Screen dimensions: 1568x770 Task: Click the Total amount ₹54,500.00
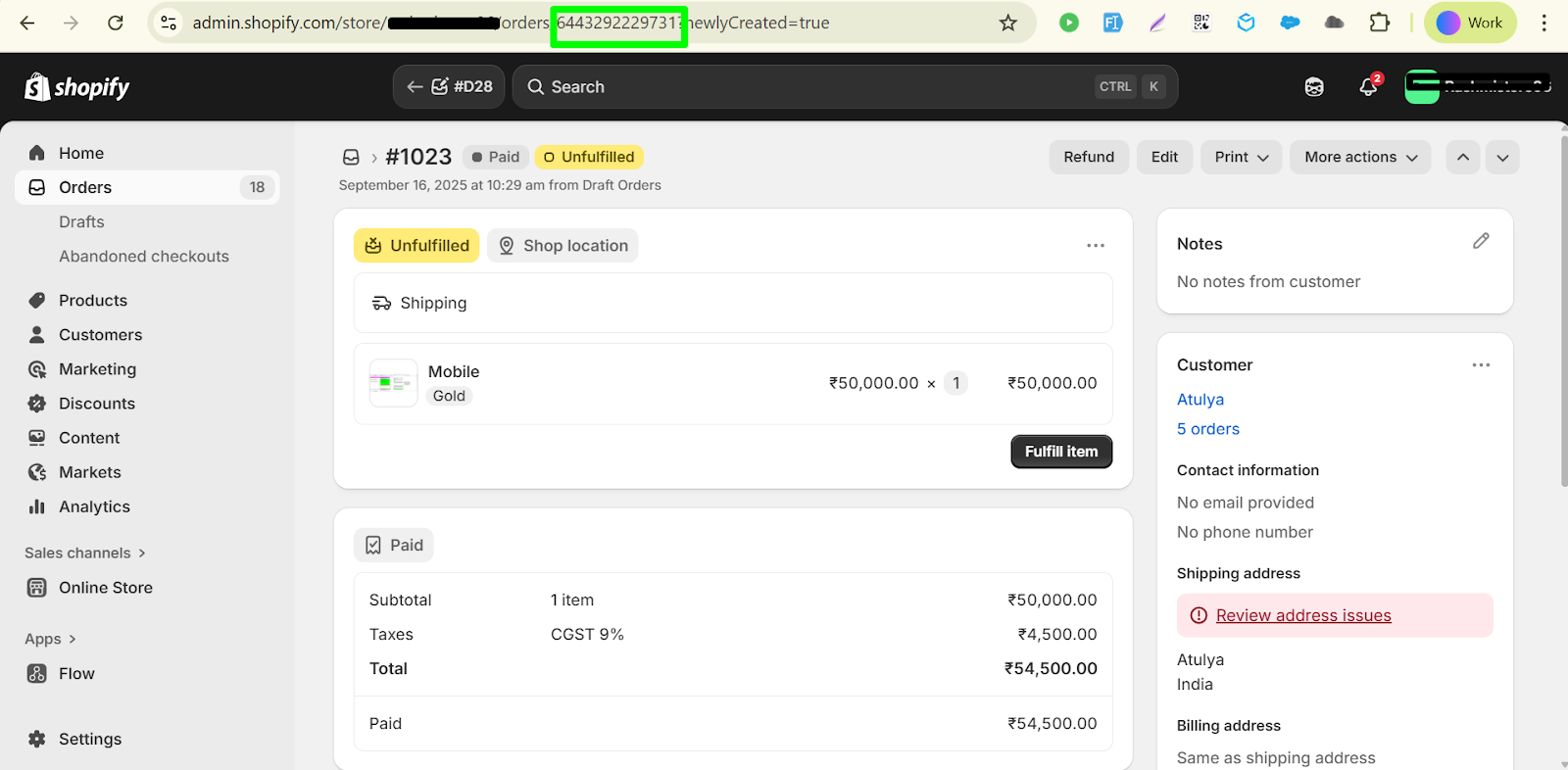(x=1051, y=668)
